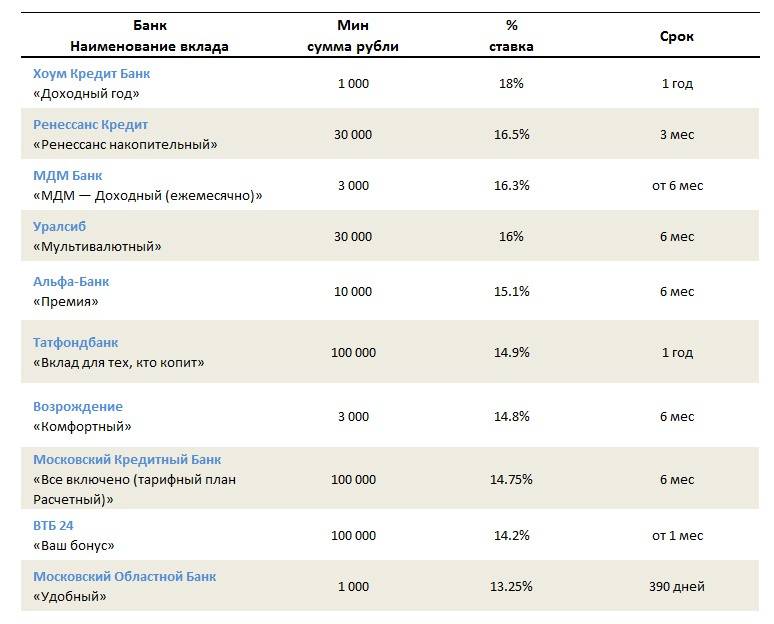Select the Банк Наименование вклада header
Viewport: 774px width, 624px height.
150,36
